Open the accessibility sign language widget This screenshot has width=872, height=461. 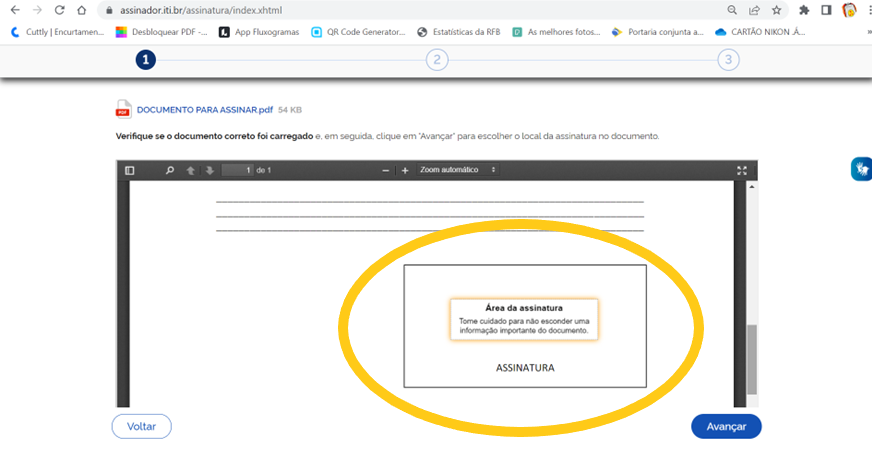pos(860,169)
